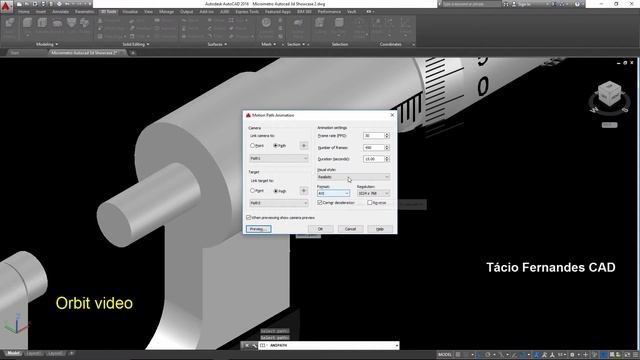
Task: Open the camera Path1 dropdown
Action: (279, 158)
